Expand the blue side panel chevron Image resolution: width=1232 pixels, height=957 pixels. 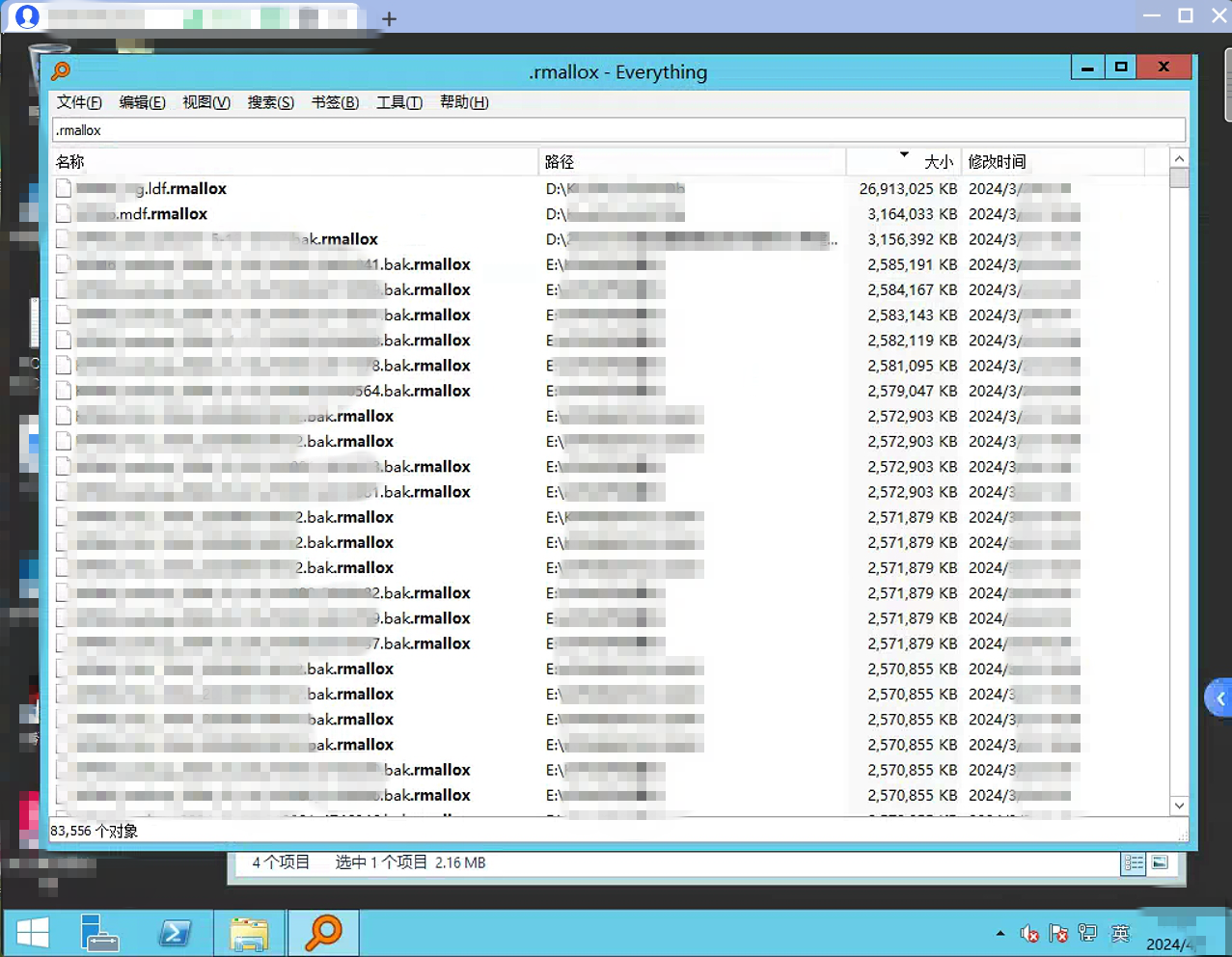click(1219, 698)
